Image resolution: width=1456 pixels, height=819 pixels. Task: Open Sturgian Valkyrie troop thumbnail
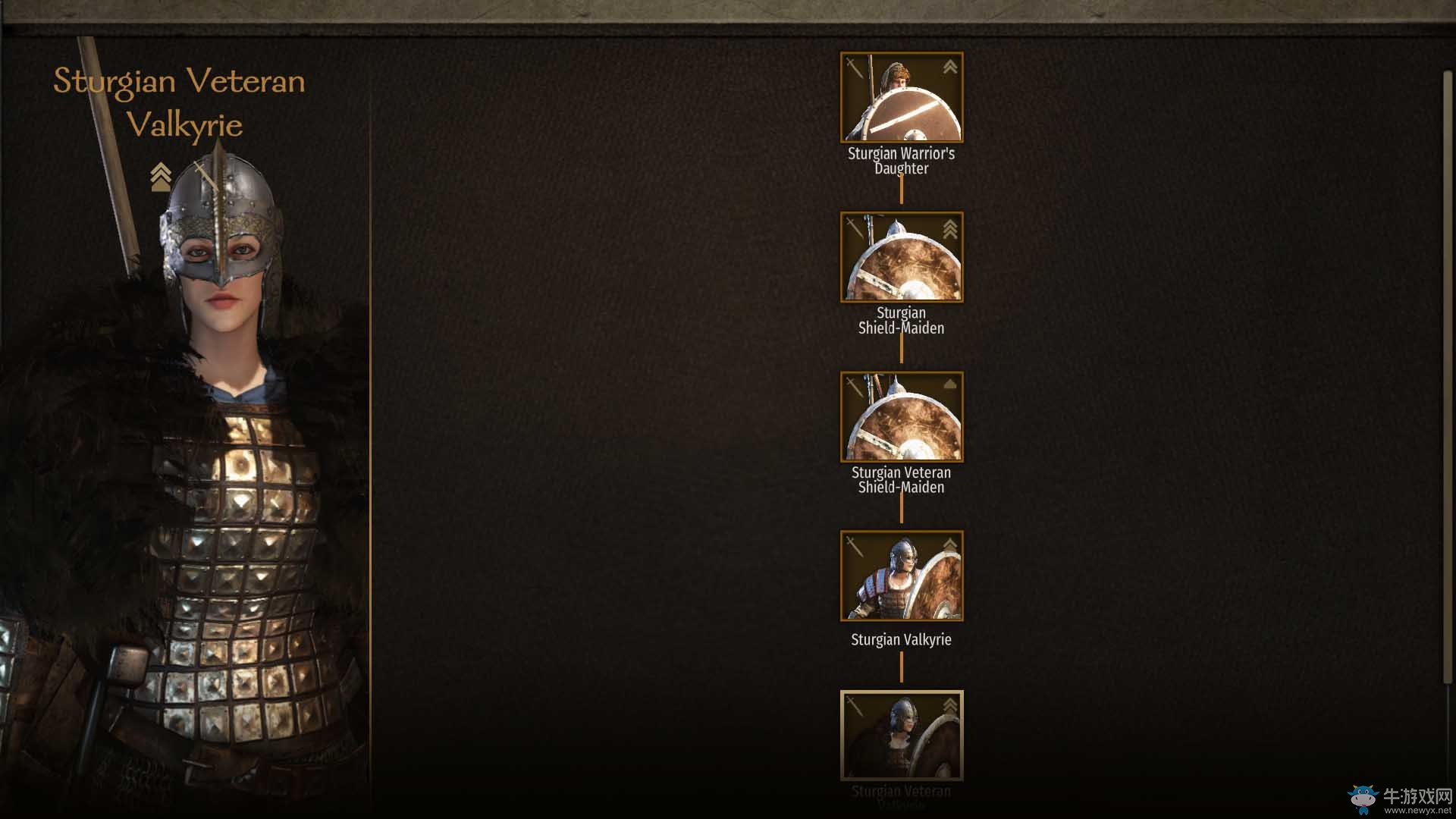pyautogui.click(x=902, y=576)
